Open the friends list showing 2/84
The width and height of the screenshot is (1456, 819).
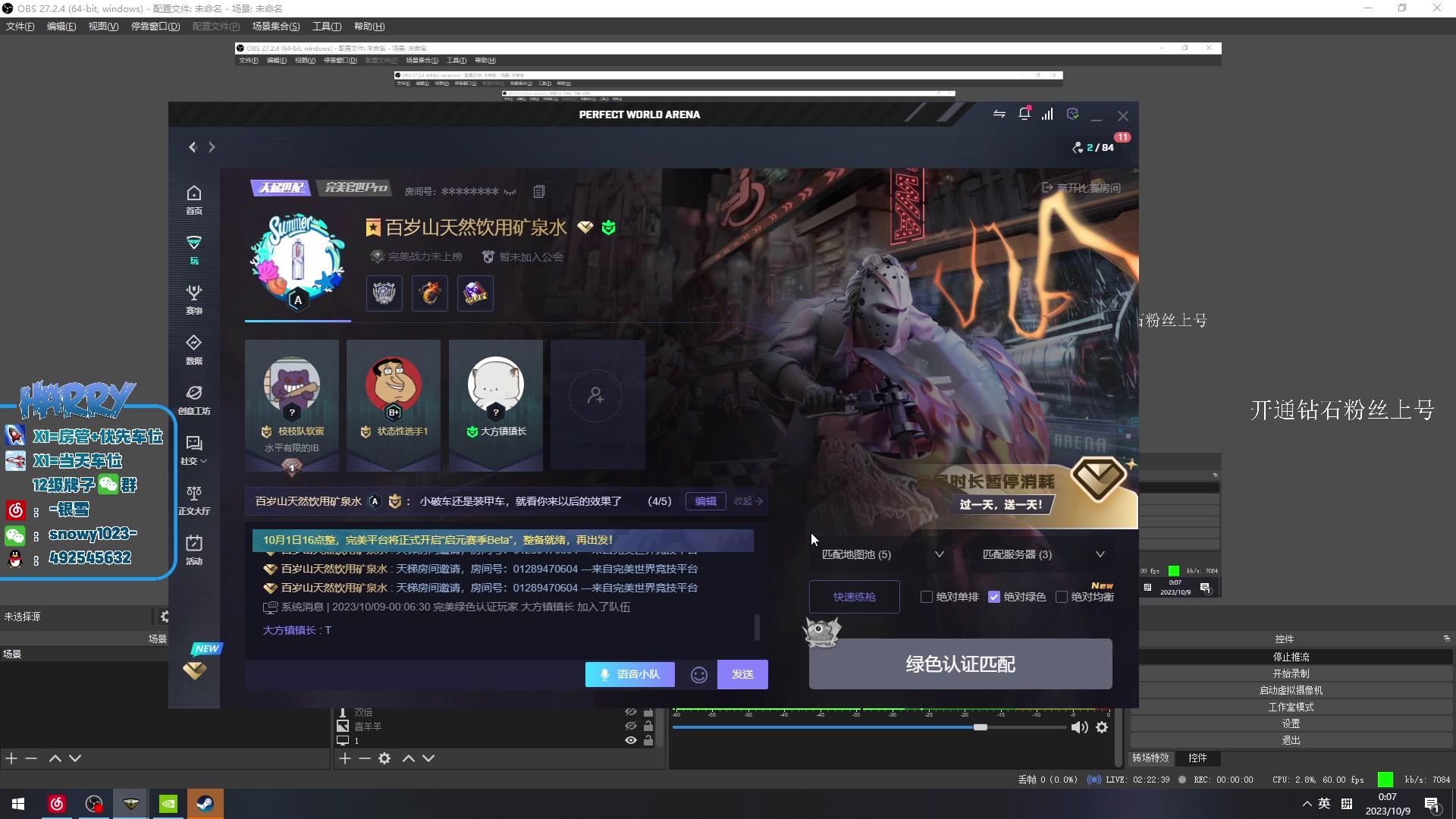click(x=1094, y=147)
